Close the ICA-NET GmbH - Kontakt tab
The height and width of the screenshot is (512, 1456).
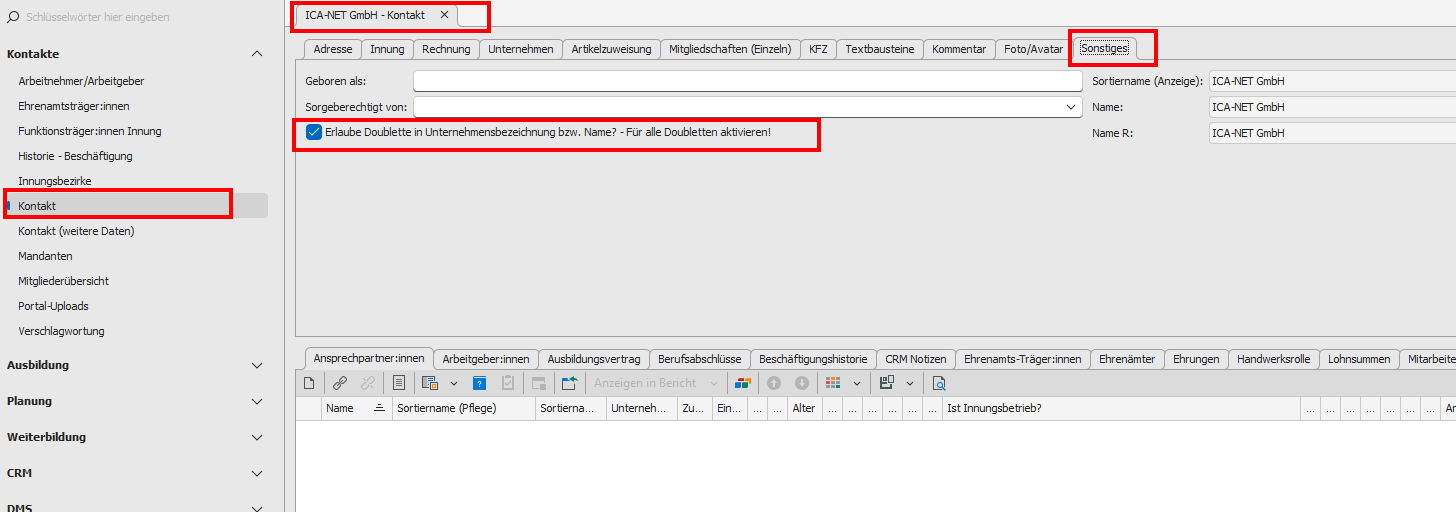click(444, 15)
